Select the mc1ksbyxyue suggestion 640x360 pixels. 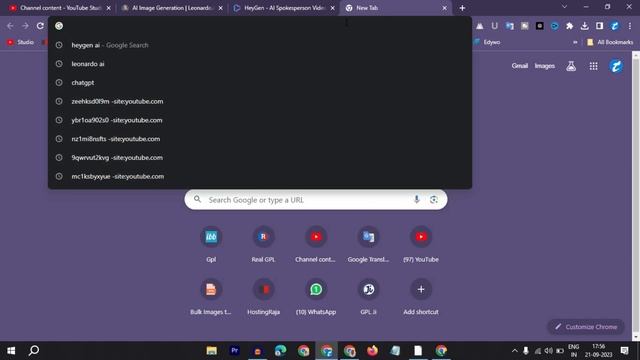coord(260,177)
